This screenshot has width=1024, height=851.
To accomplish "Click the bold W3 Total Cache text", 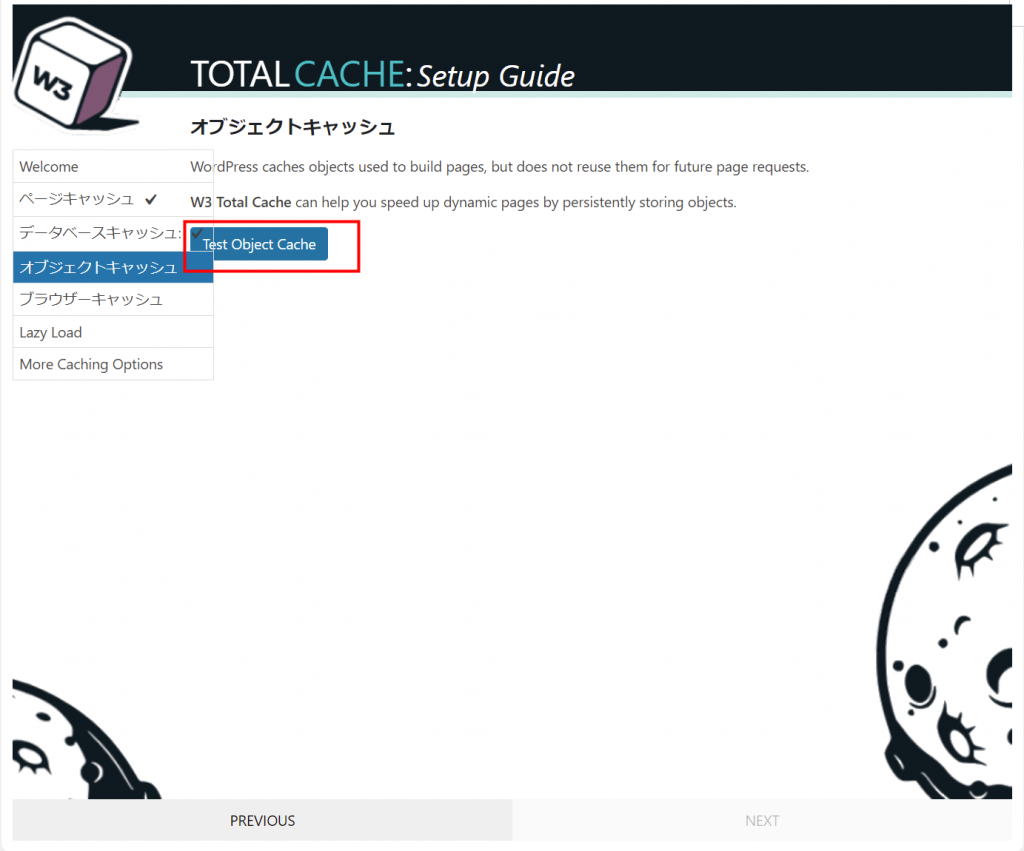I will [240, 202].
